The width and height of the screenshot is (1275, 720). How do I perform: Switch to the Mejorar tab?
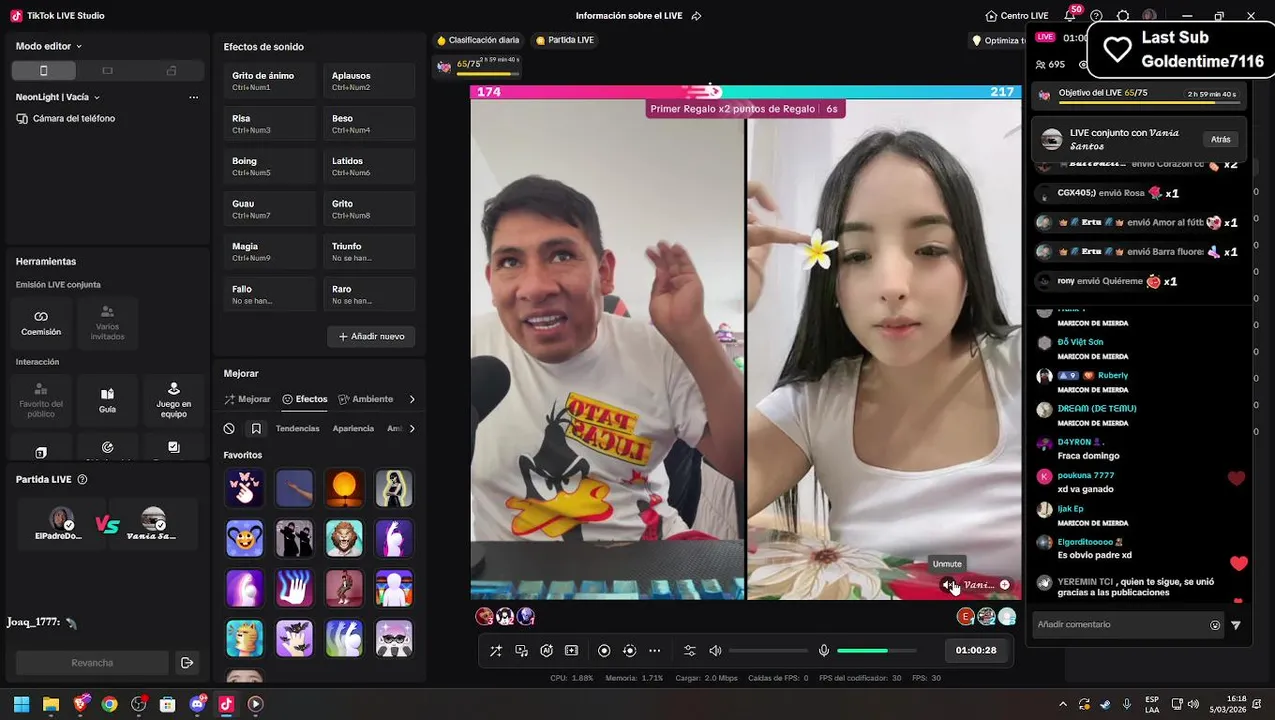pos(247,399)
